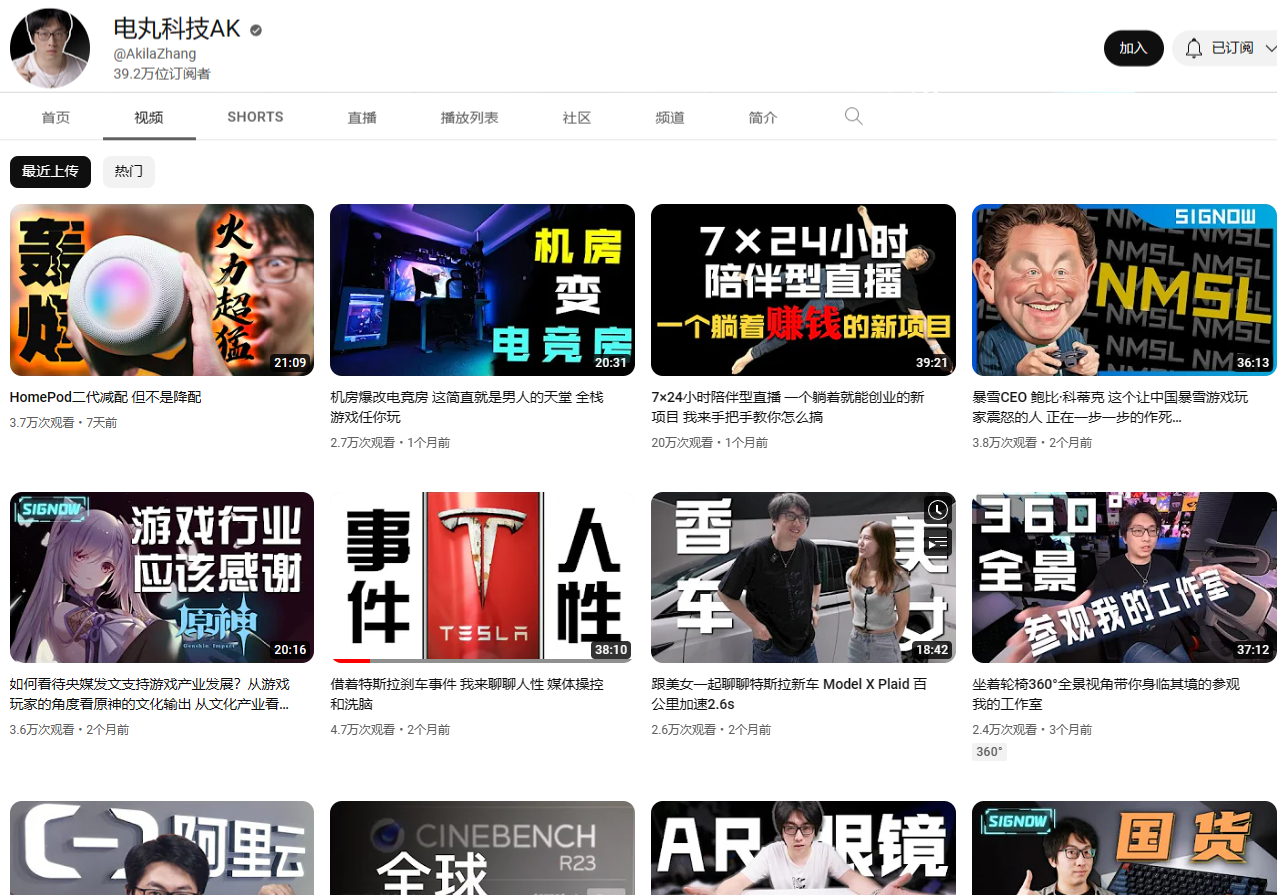Click title HomePod二代减配 但不是降配

coord(105,397)
